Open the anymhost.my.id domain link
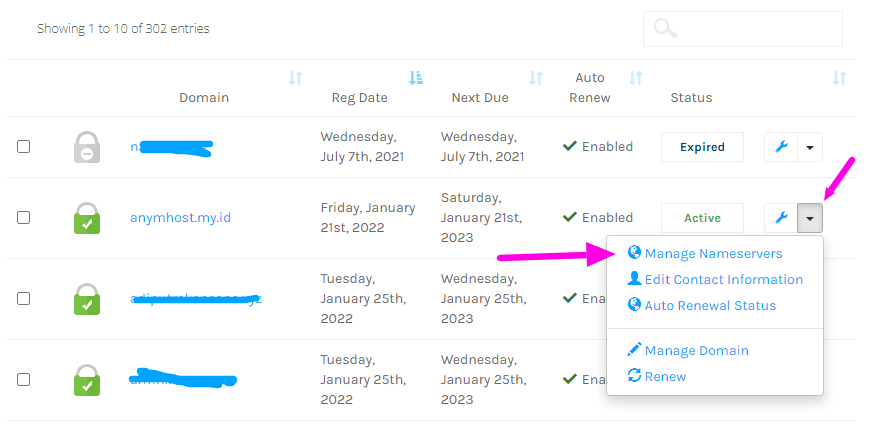This screenshot has height=425, width=877. pos(180,217)
